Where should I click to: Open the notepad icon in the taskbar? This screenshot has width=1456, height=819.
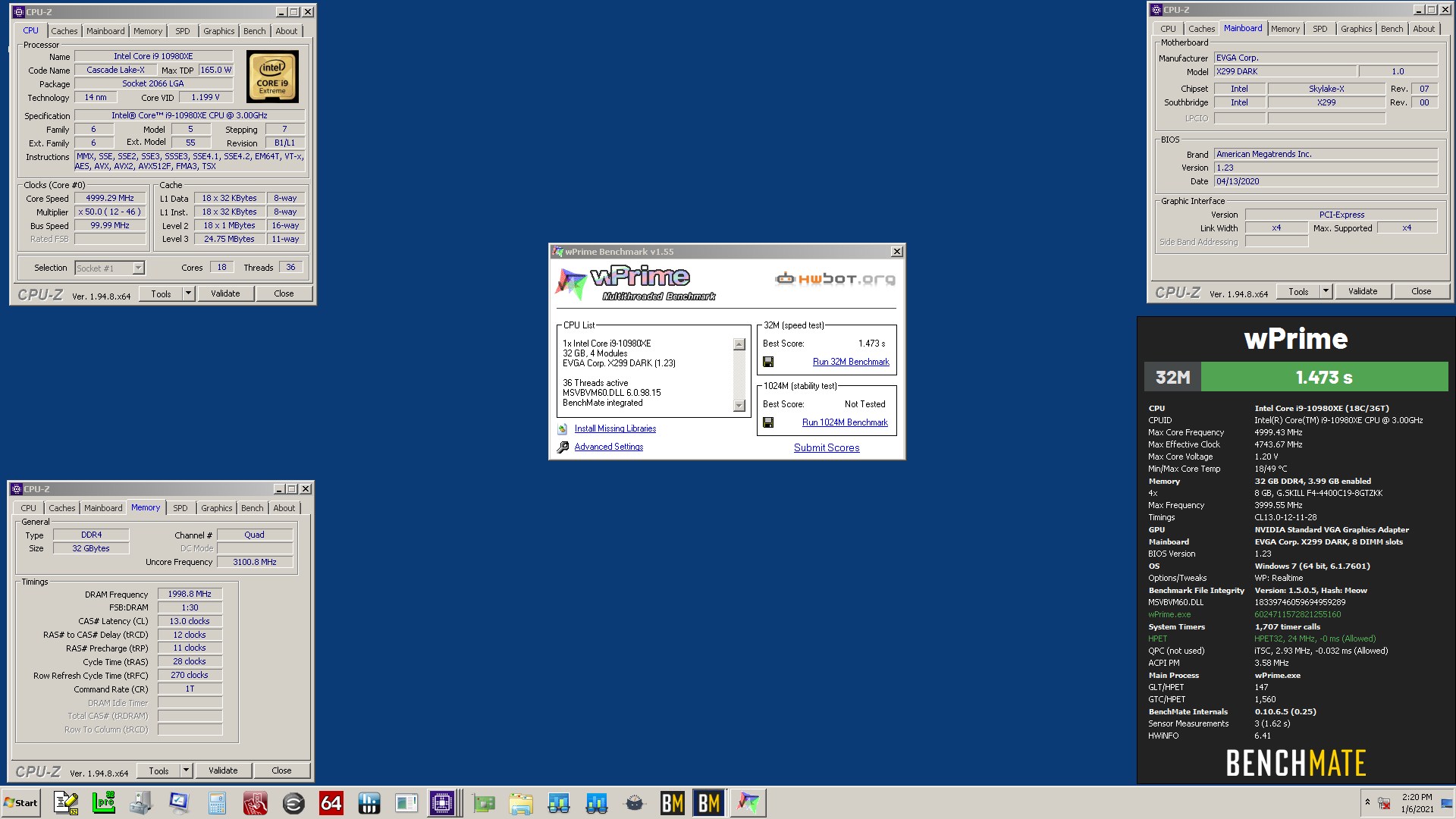click(66, 802)
